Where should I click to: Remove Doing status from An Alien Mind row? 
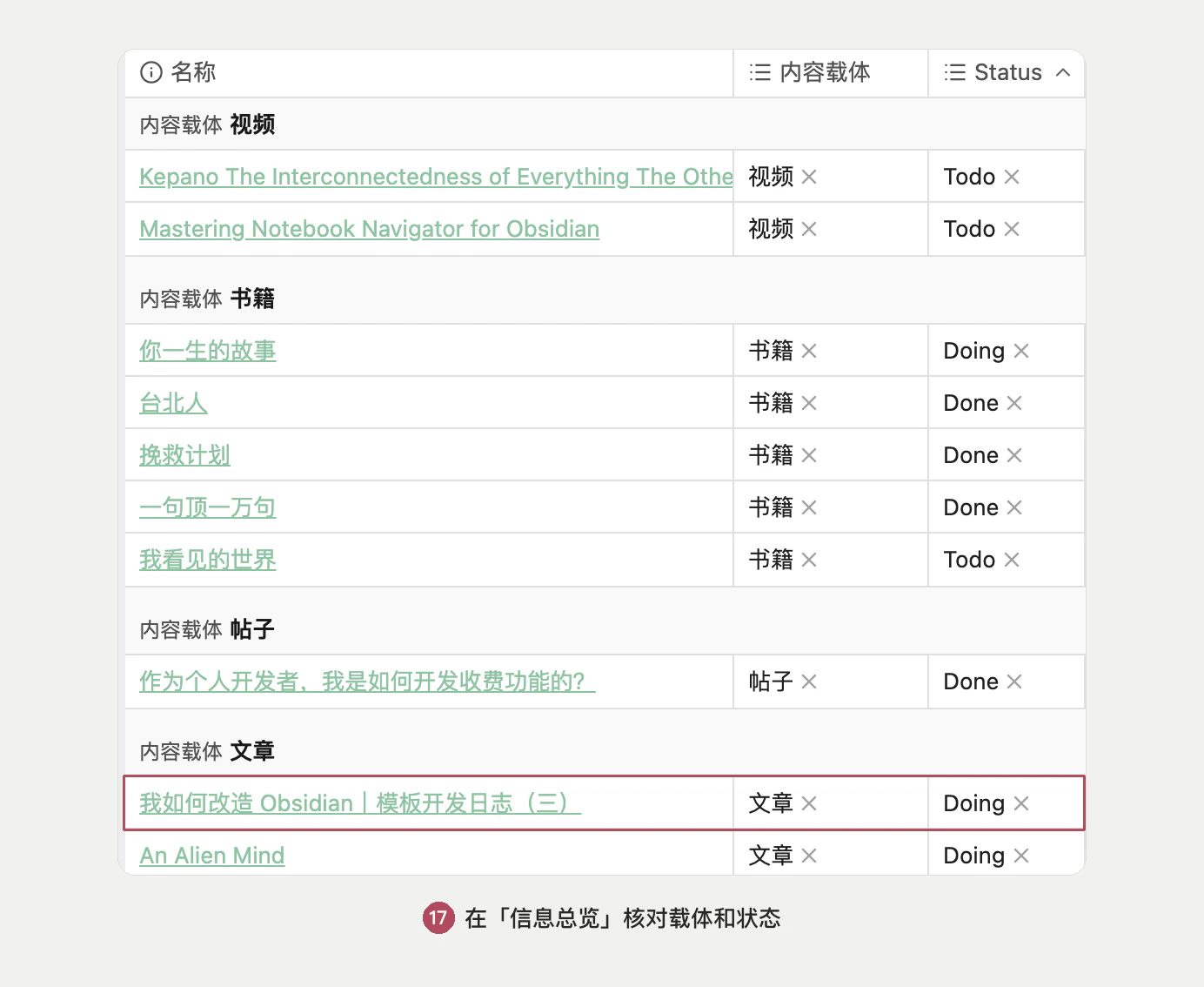[1021, 856]
